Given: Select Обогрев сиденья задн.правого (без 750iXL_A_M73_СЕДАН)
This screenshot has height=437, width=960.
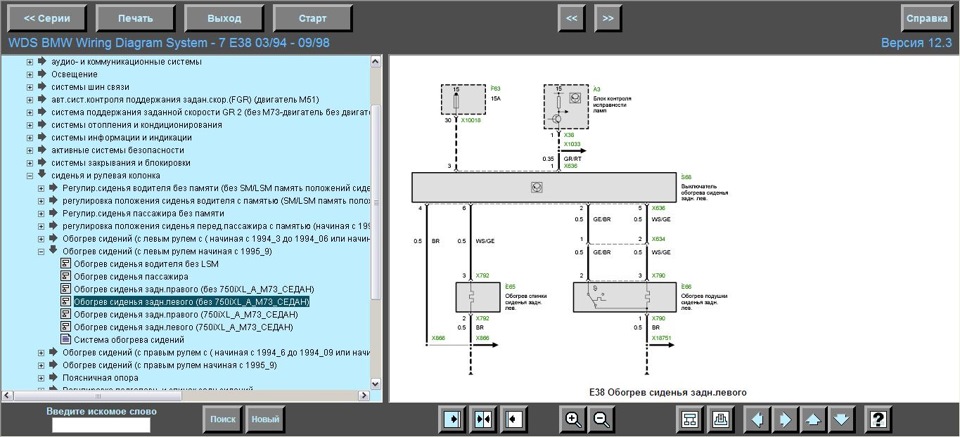Looking at the screenshot, I should (x=194, y=289).
